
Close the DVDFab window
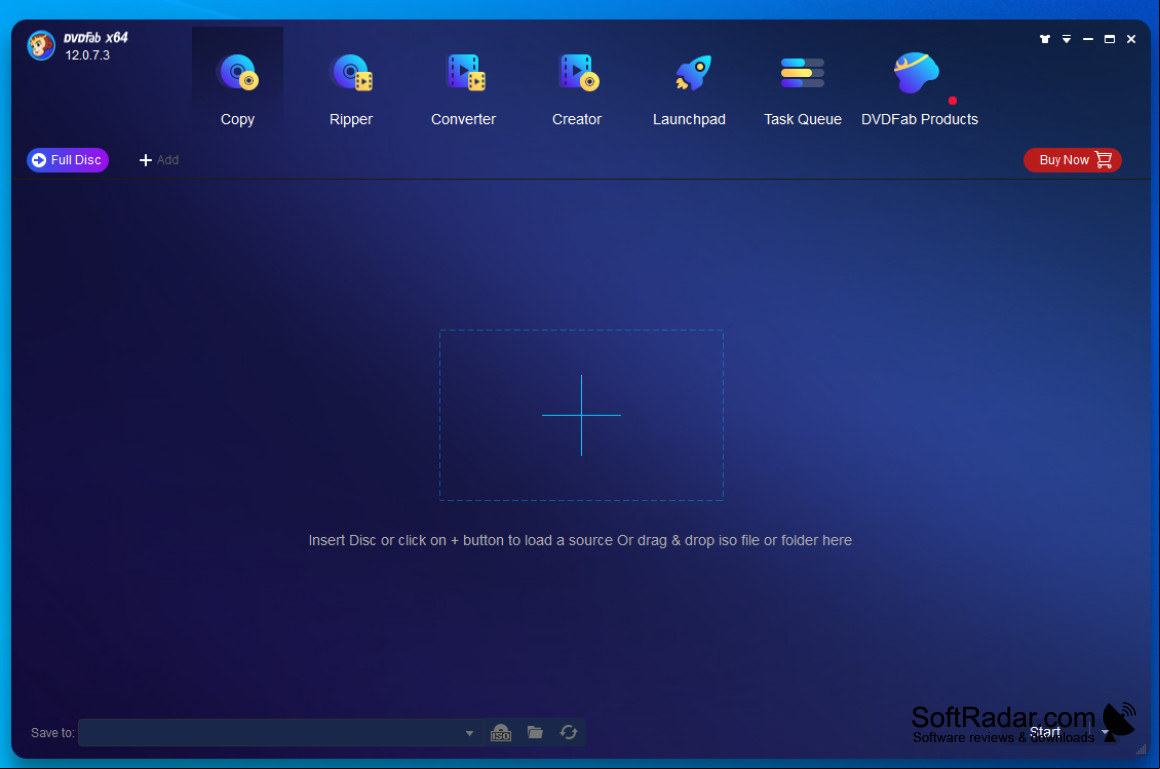pos(1131,39)
